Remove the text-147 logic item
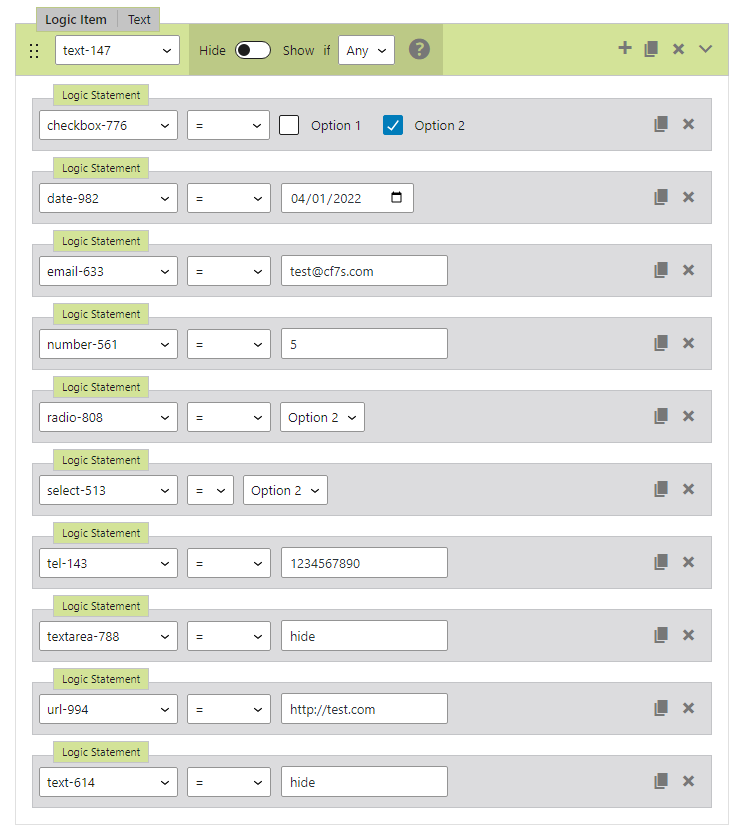This screenshot has height=832, width=740. coord(678,49)
